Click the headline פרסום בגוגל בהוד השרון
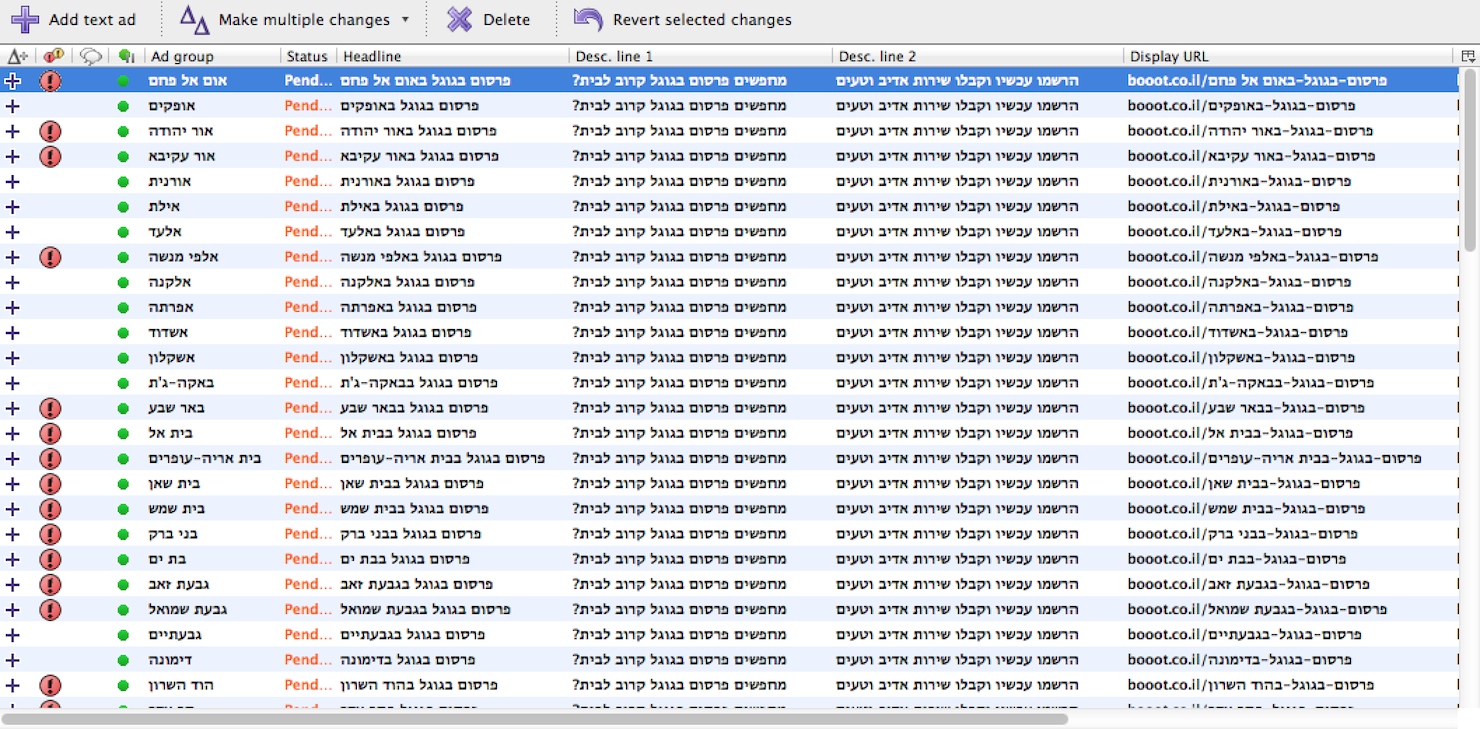The image size is (1480, 729). pyautogui.click(x=418, y=685)
